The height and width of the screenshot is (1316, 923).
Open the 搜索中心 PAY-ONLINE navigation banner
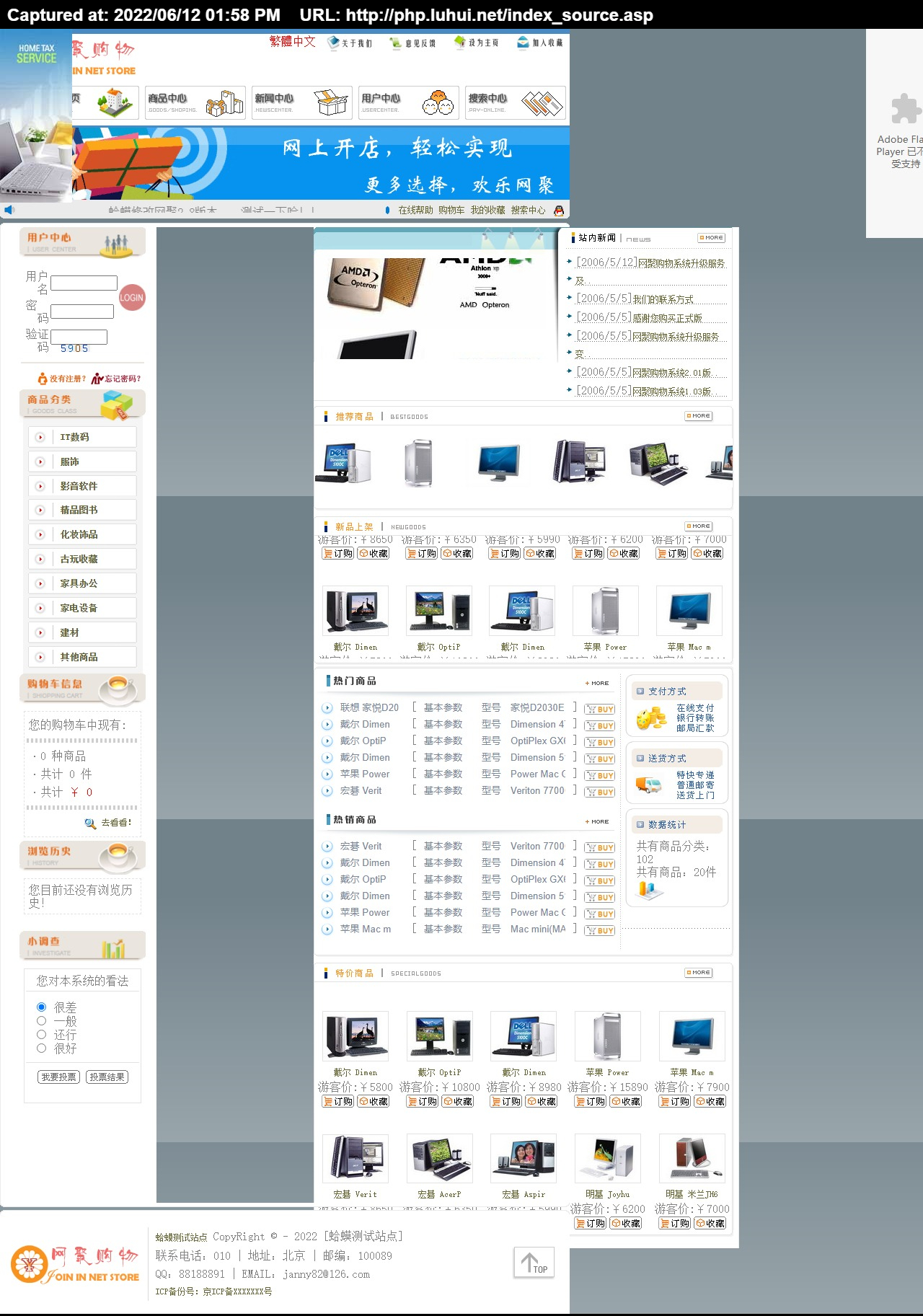pos(516,102)
